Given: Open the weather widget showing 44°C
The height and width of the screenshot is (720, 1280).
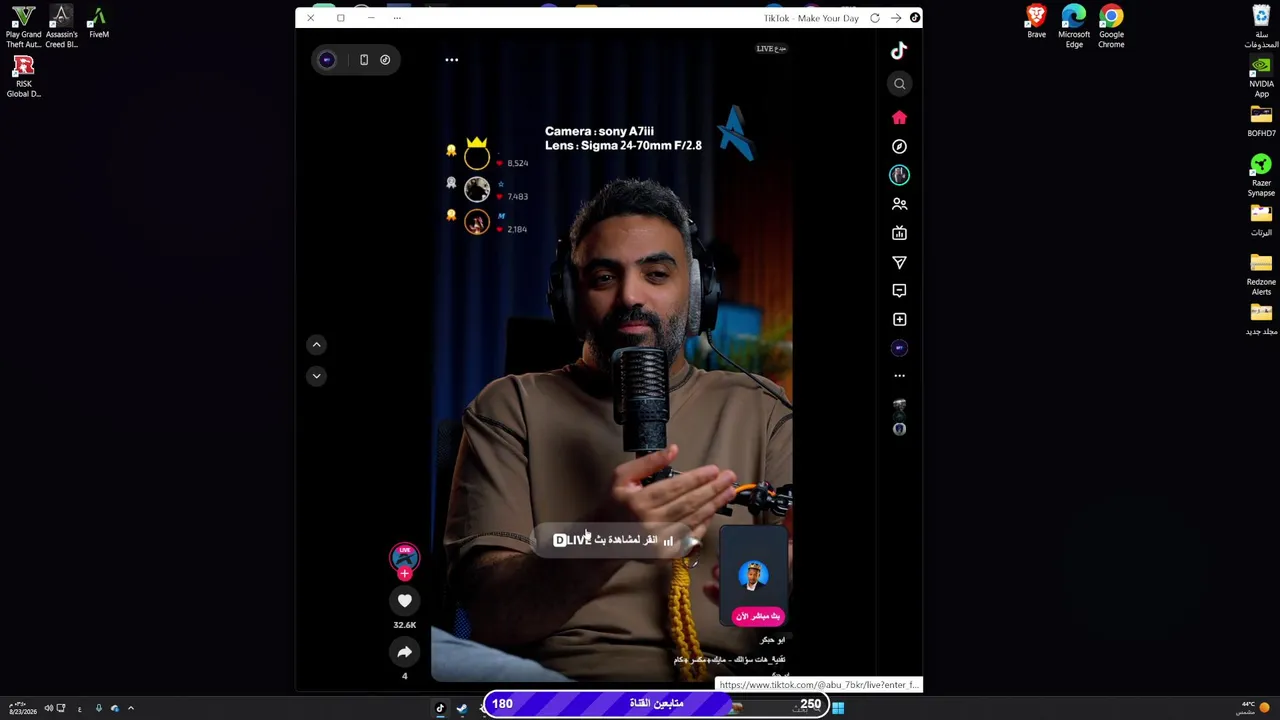Looking at the screenshot, I should (x=1254, y=708).
